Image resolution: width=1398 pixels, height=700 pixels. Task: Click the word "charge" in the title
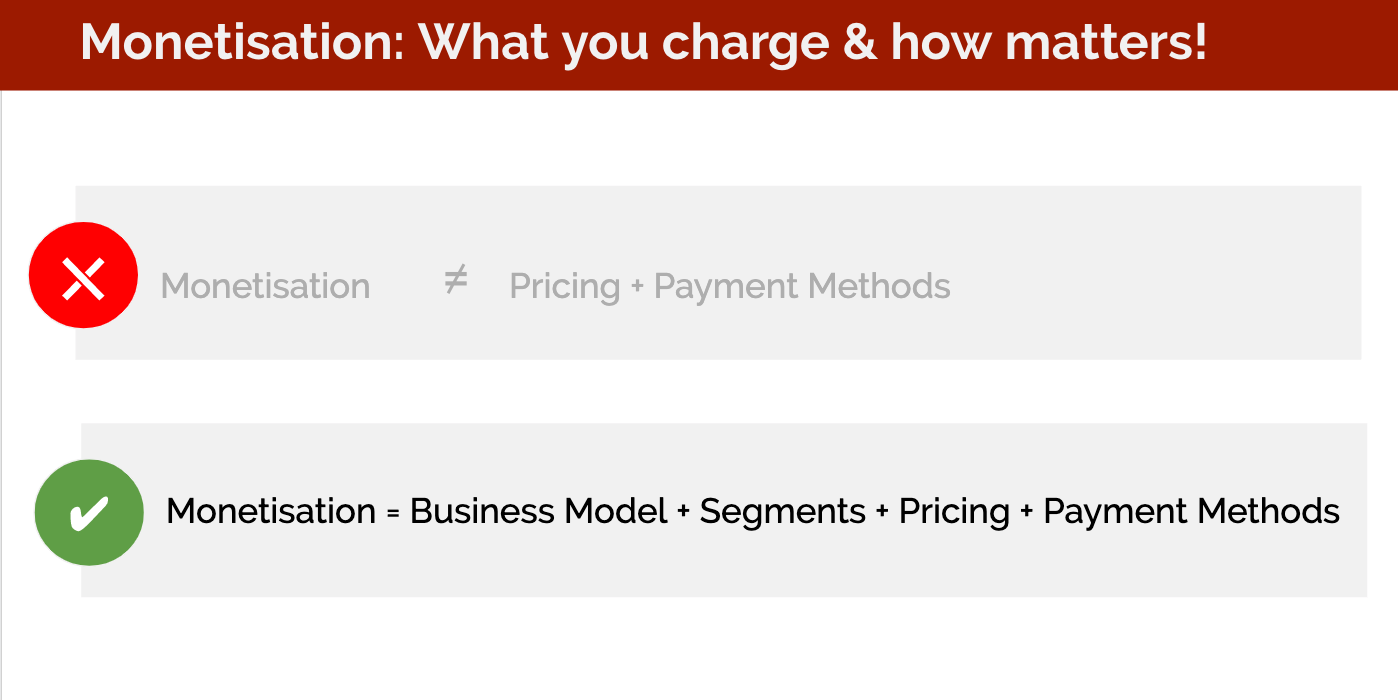[x=747, y=43]
